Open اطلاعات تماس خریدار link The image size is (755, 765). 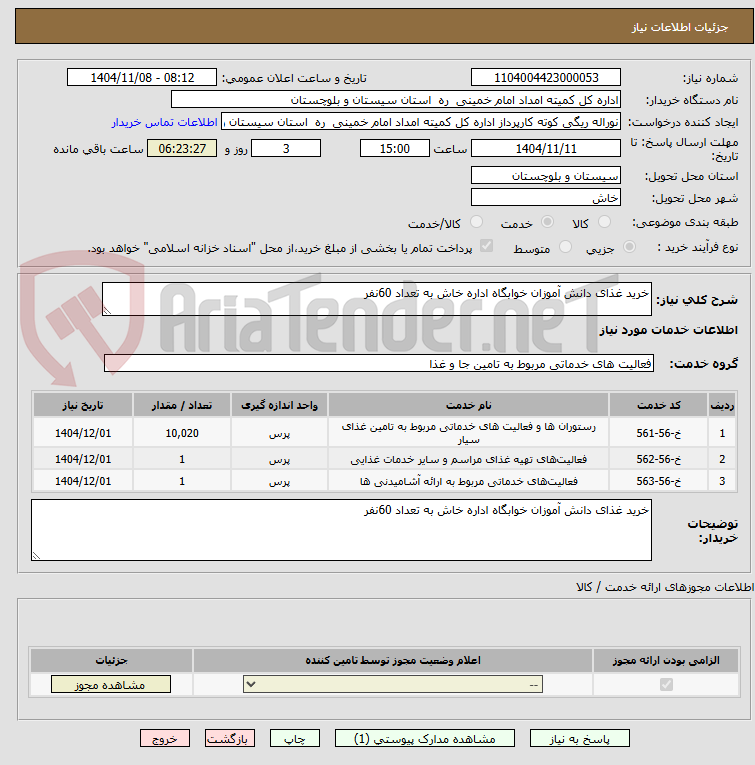coord(164,122)
